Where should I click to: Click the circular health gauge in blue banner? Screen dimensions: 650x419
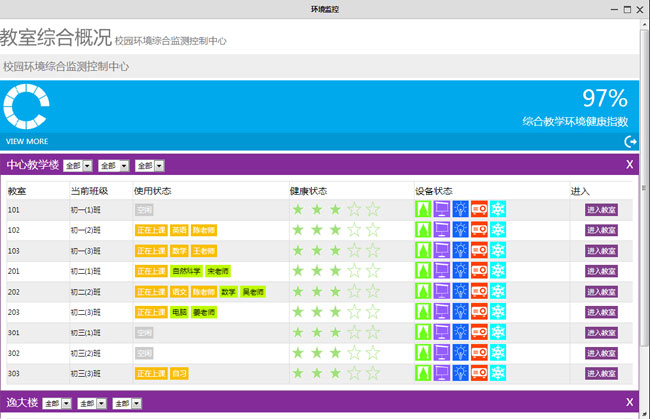tap(26, 107)
